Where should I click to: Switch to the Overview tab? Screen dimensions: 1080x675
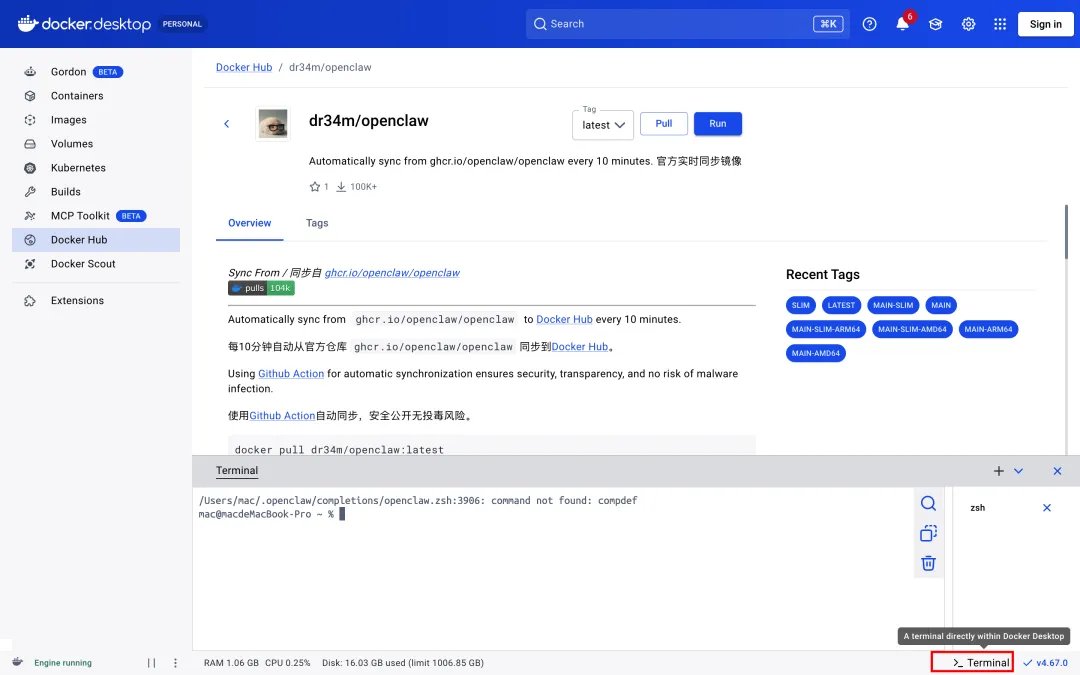(x=249, y=223)
